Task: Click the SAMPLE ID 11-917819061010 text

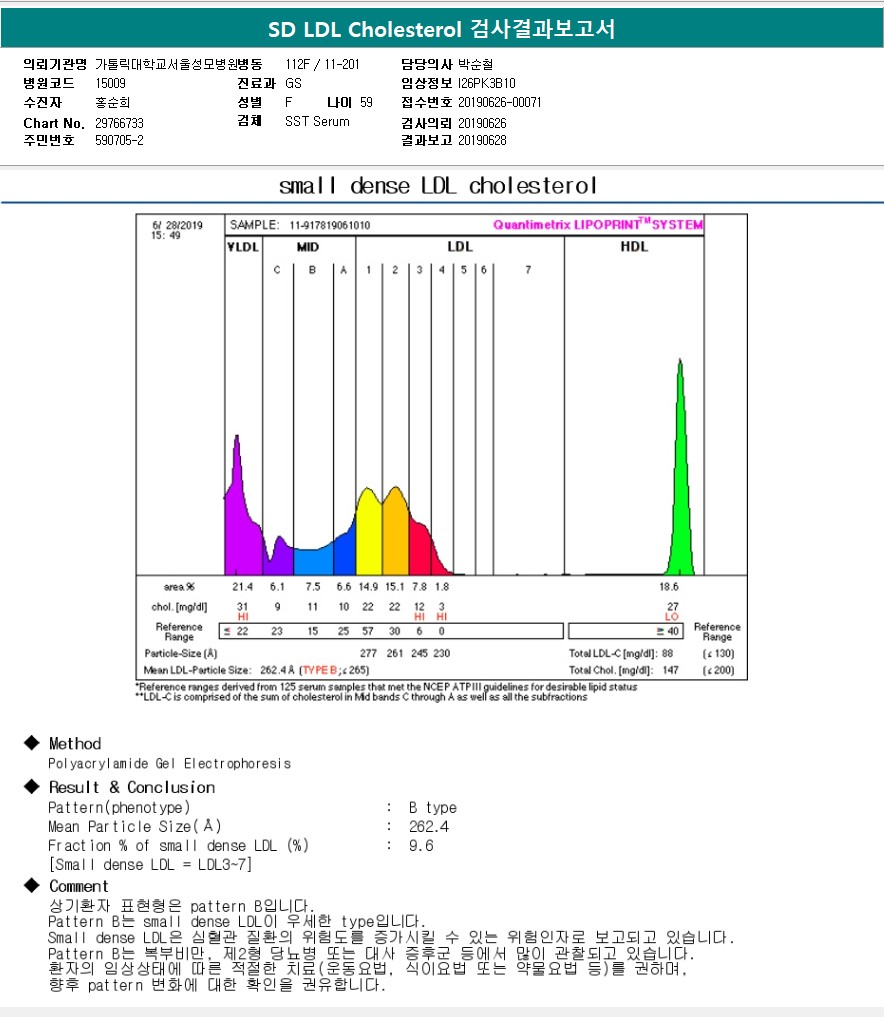Action: coord(330,225)
